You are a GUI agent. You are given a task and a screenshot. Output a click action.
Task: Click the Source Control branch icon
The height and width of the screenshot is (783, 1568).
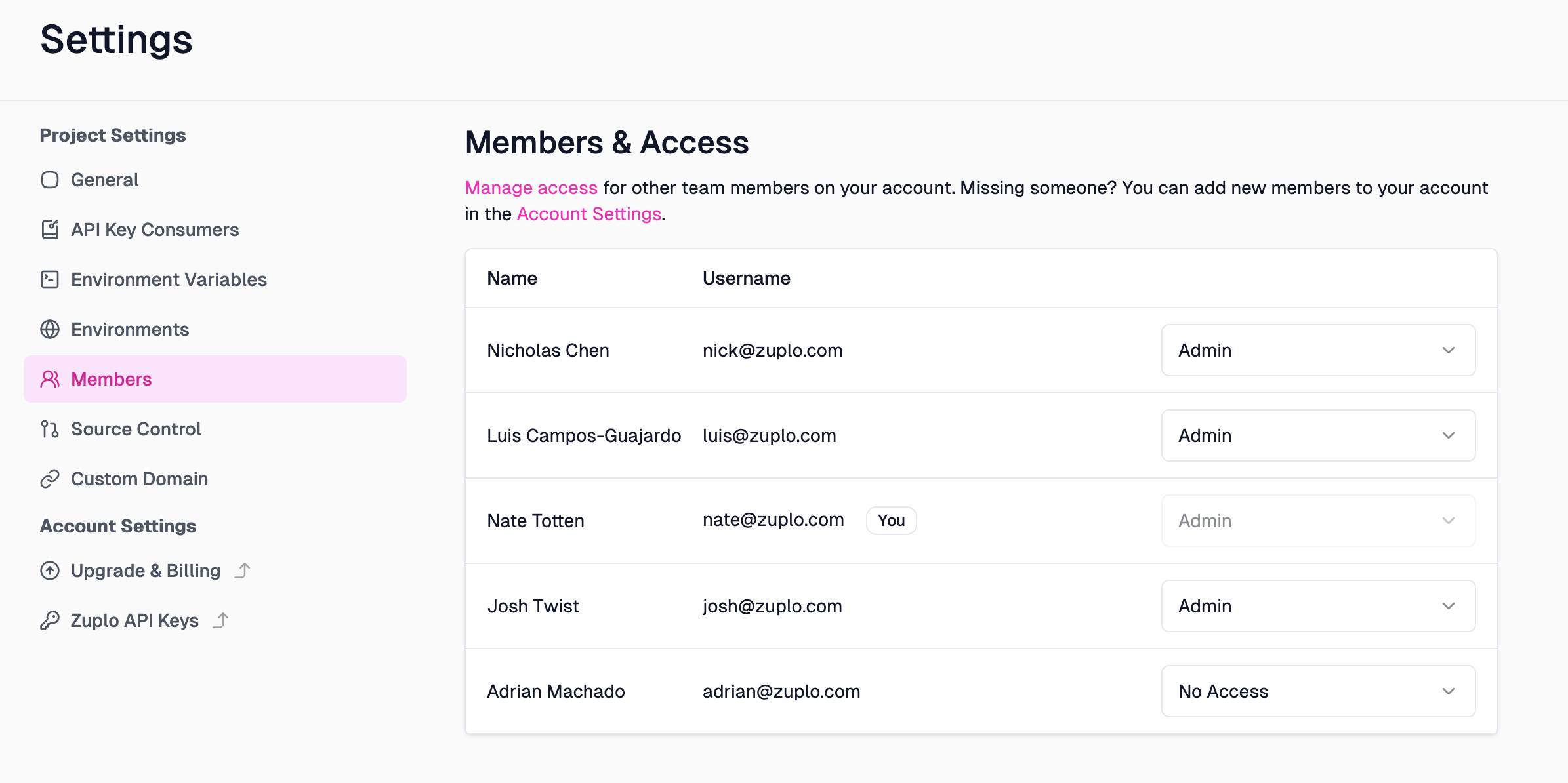[x=50, y=429]
